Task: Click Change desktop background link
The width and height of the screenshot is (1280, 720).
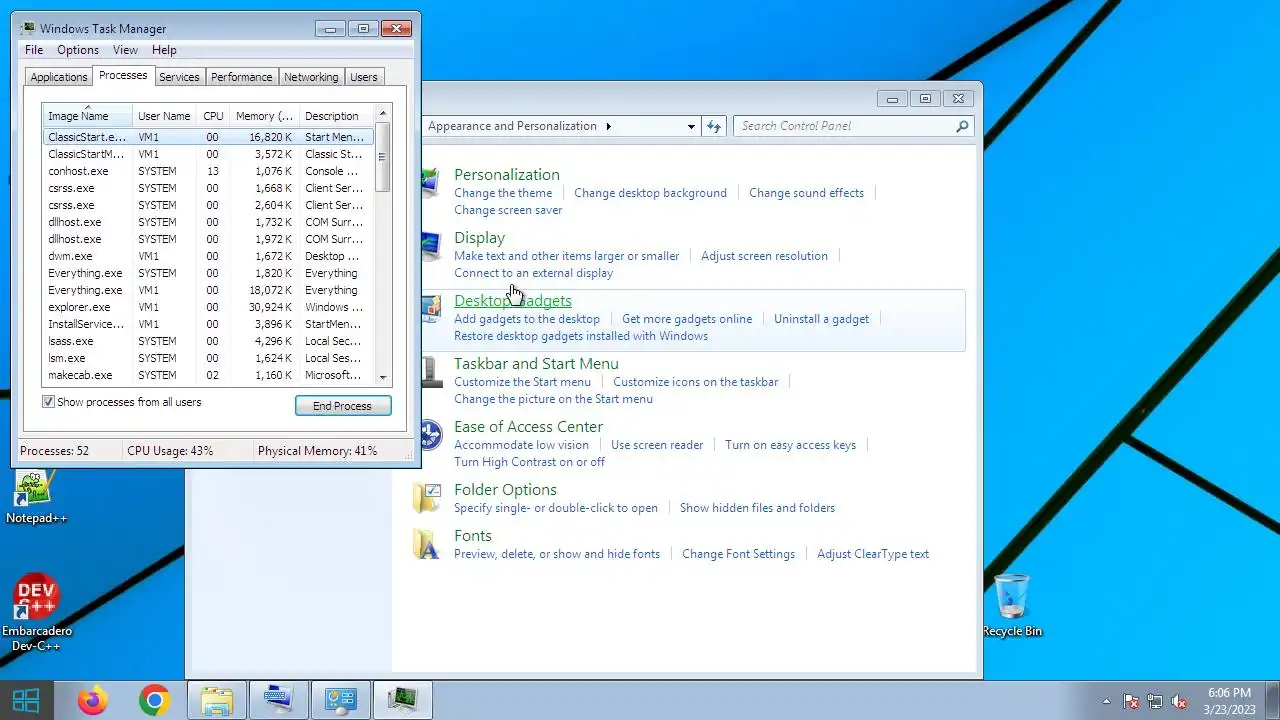Action: tap(650, 193)
